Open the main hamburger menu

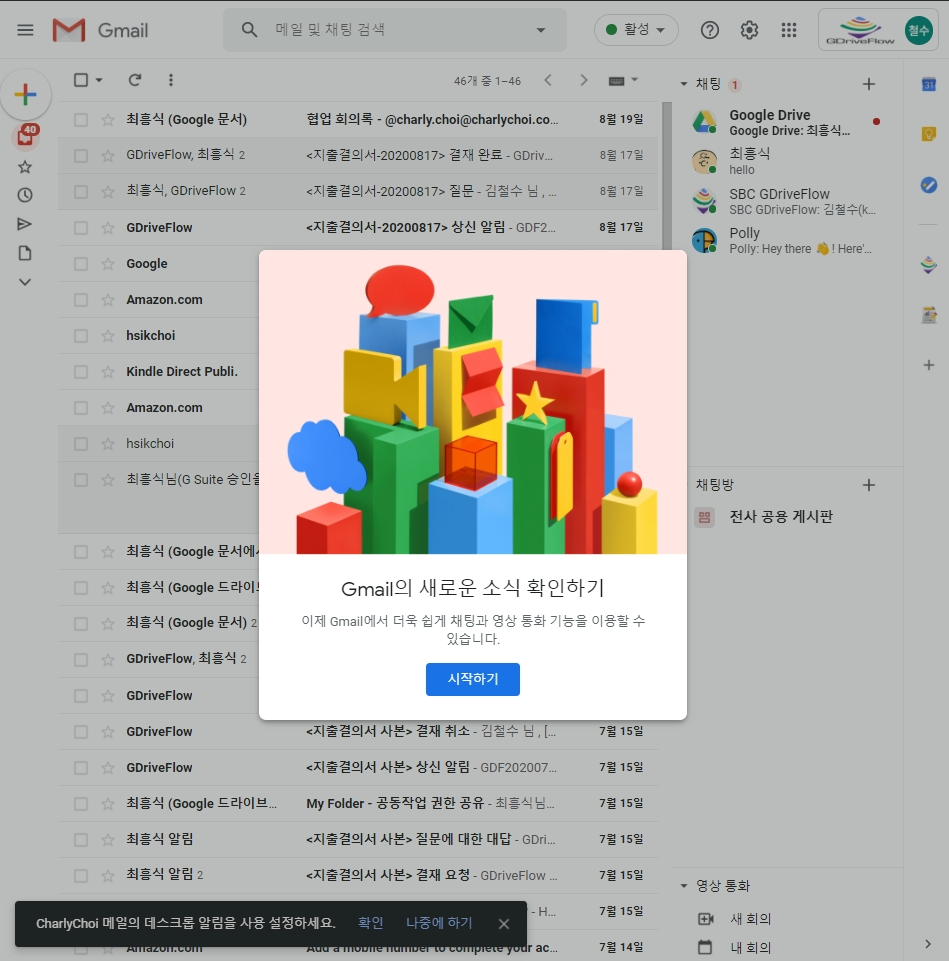(25, 30)
